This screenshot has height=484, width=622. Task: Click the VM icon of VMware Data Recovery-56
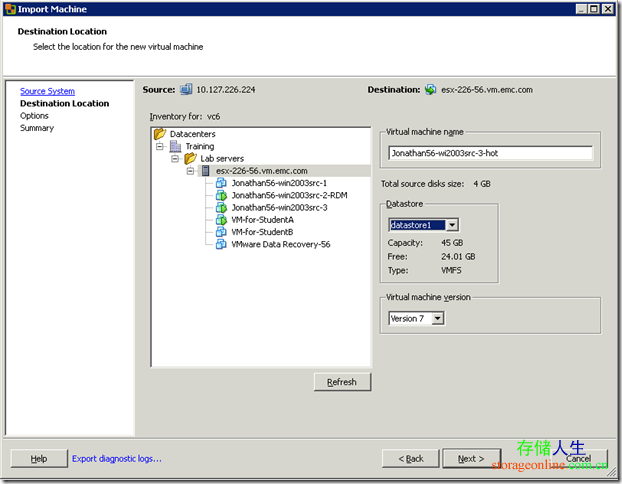tap(221, 244)
